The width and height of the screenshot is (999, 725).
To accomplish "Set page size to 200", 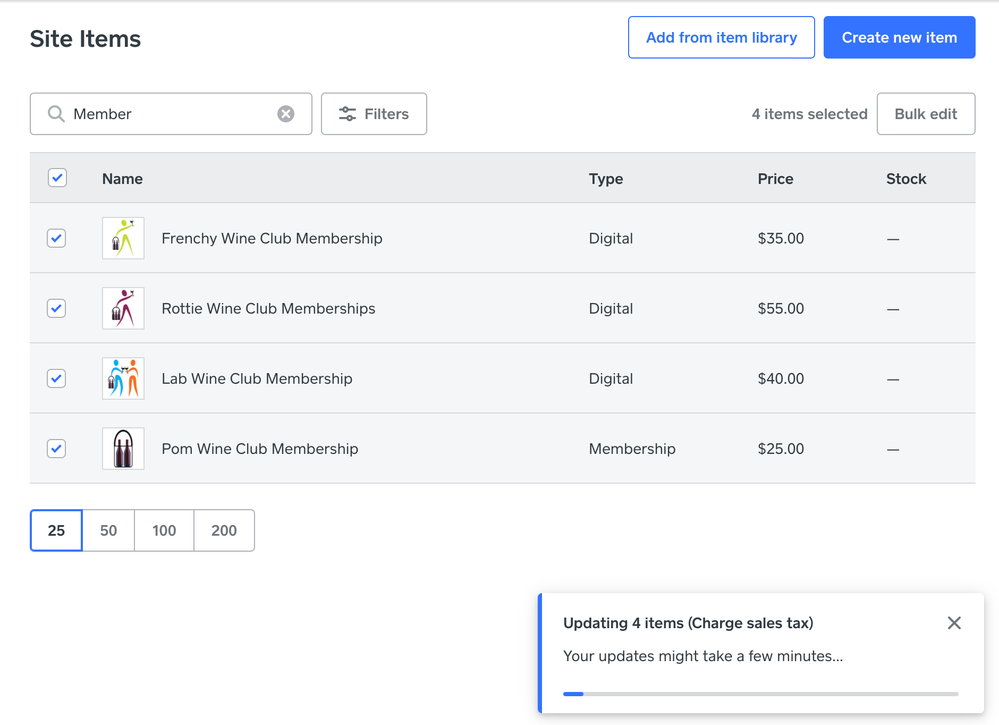I will 224,530.
